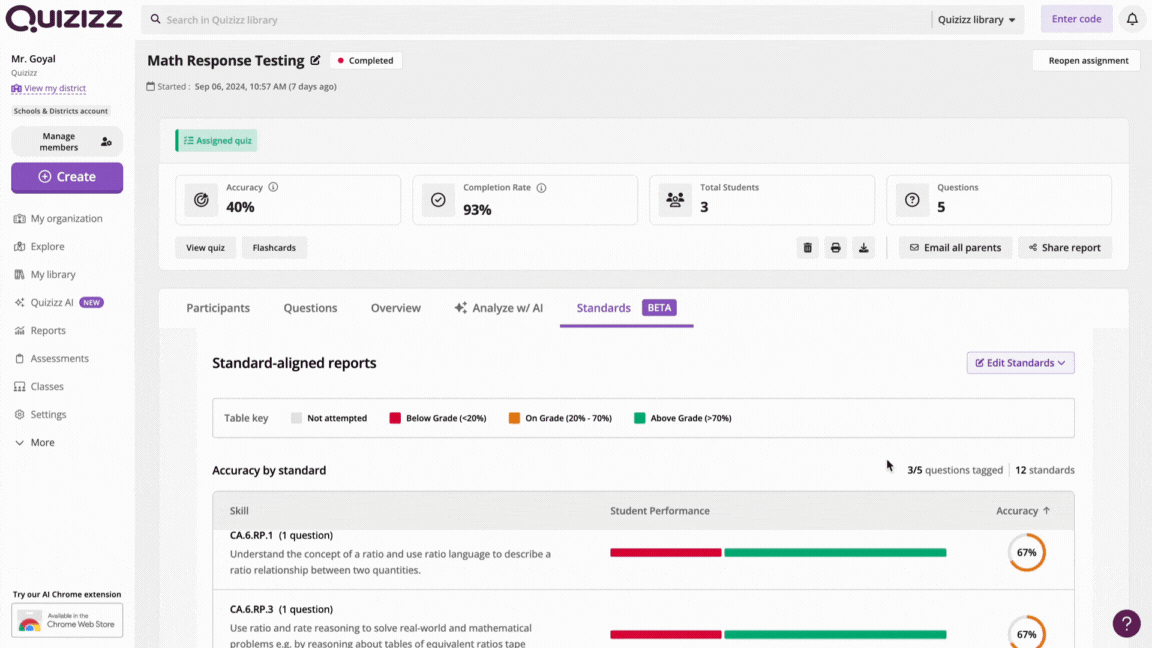Viewport: 1152px width, 648px height.
Task: Click the completion checkmark icon
Action: coord(438,200)
